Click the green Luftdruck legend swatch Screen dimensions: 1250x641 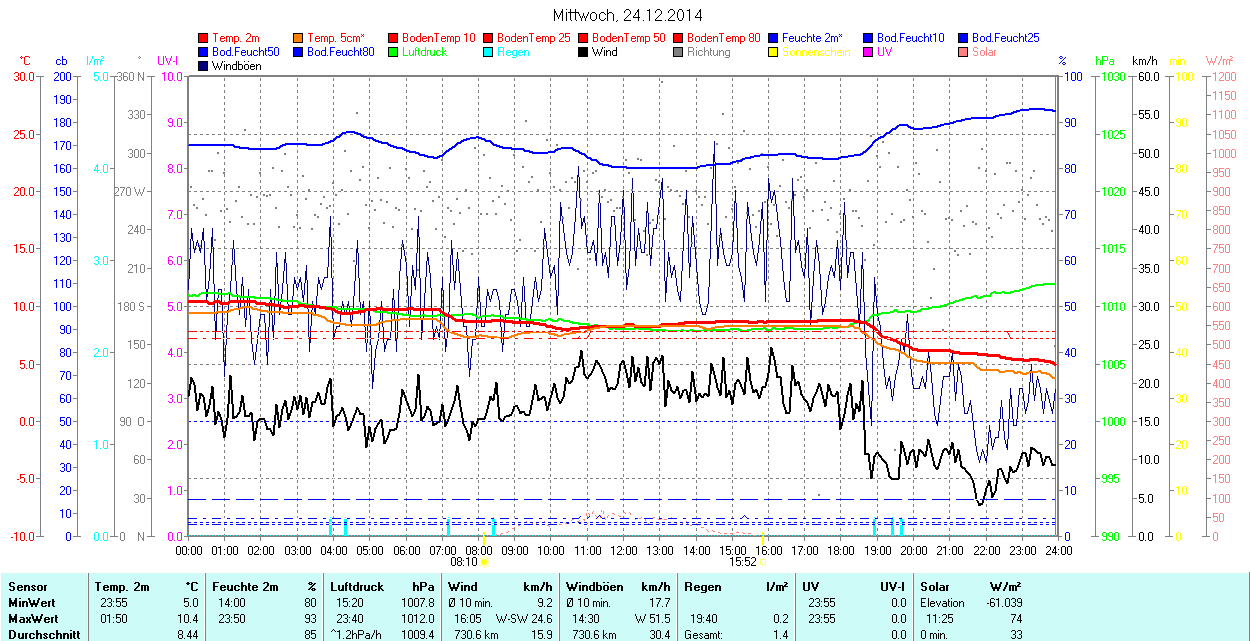click(x=394, y=52)
